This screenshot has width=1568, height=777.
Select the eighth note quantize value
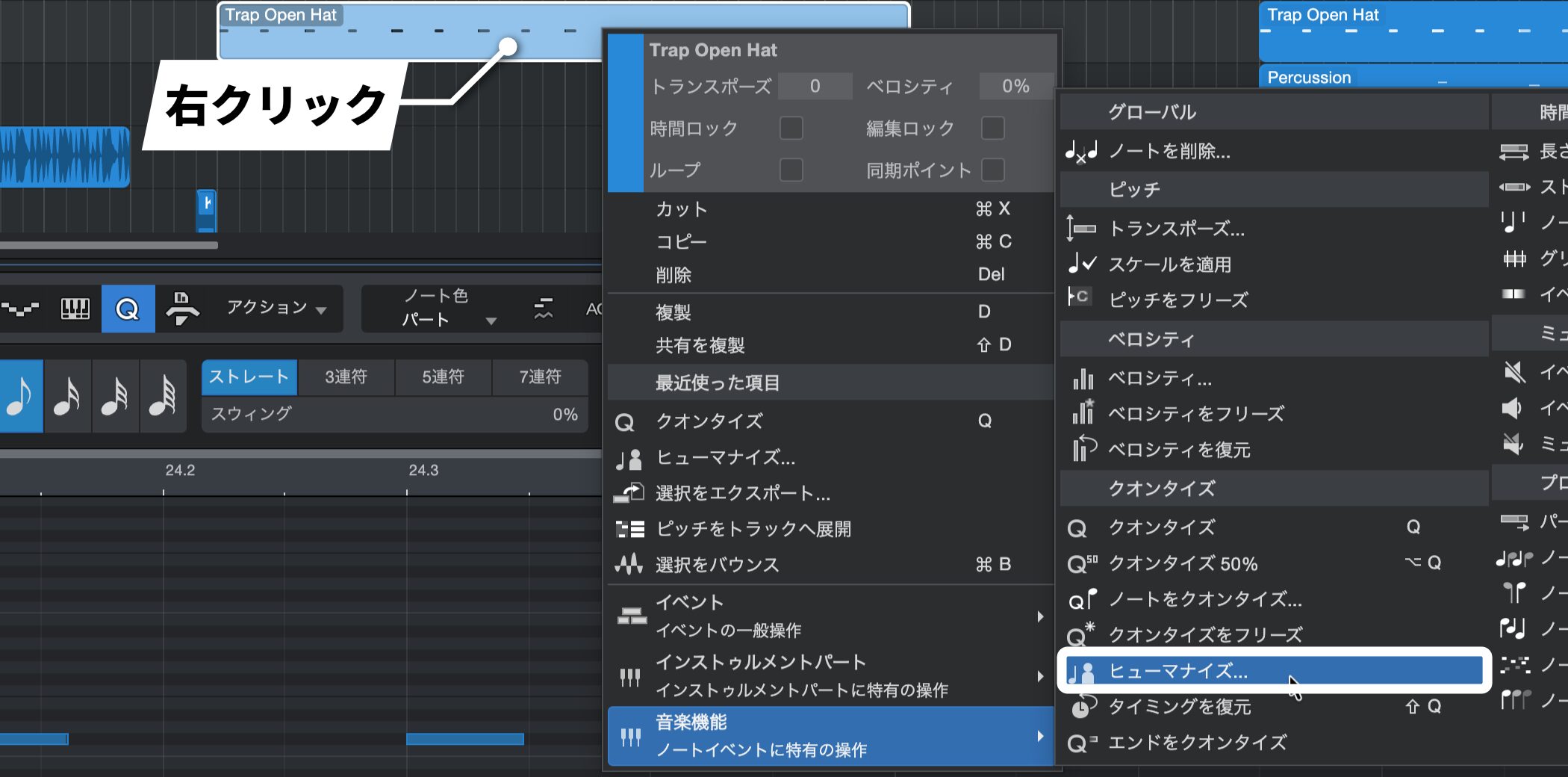coord(20,396)
